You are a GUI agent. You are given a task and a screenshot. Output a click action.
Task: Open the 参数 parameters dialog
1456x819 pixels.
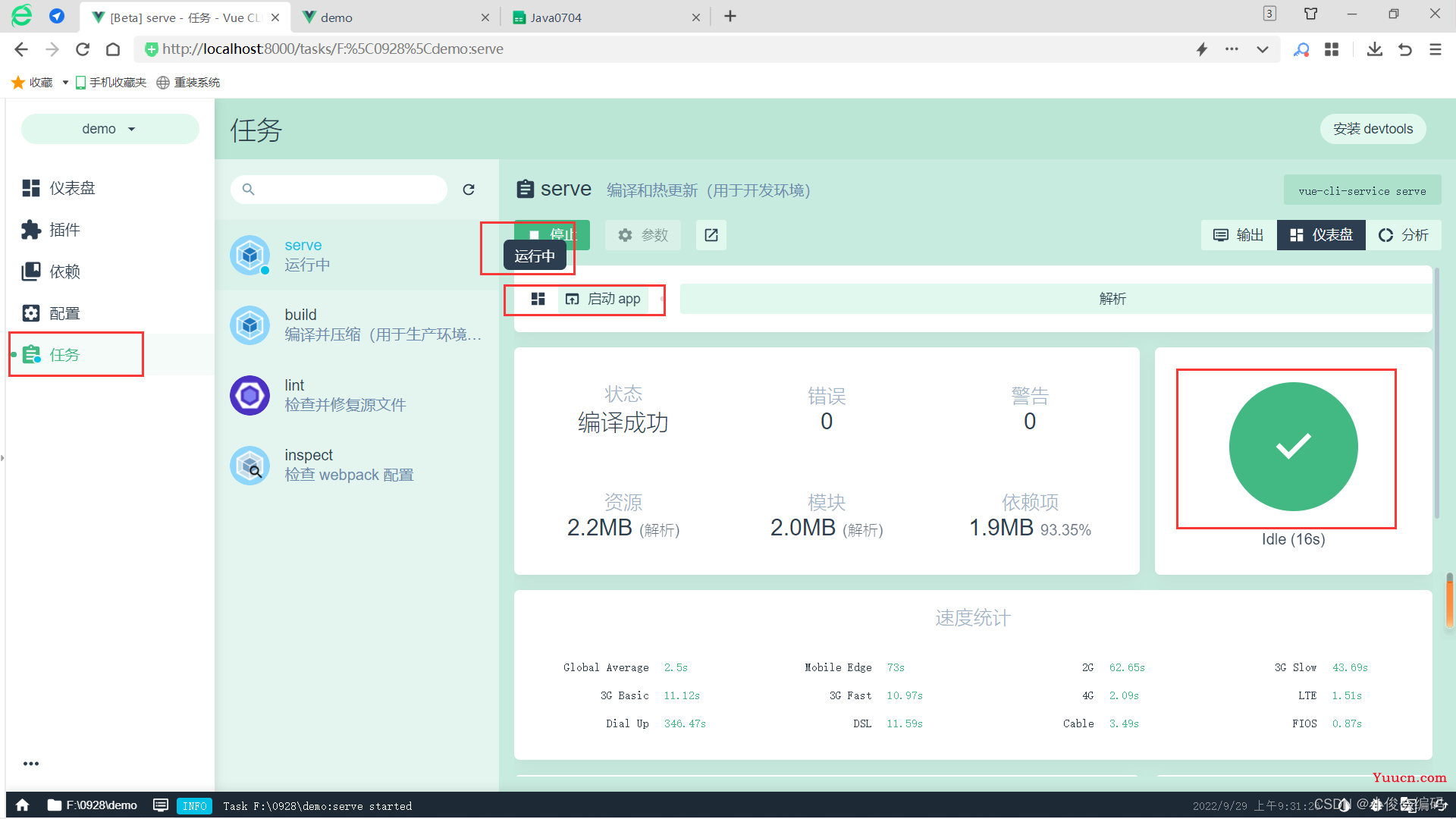643,235
